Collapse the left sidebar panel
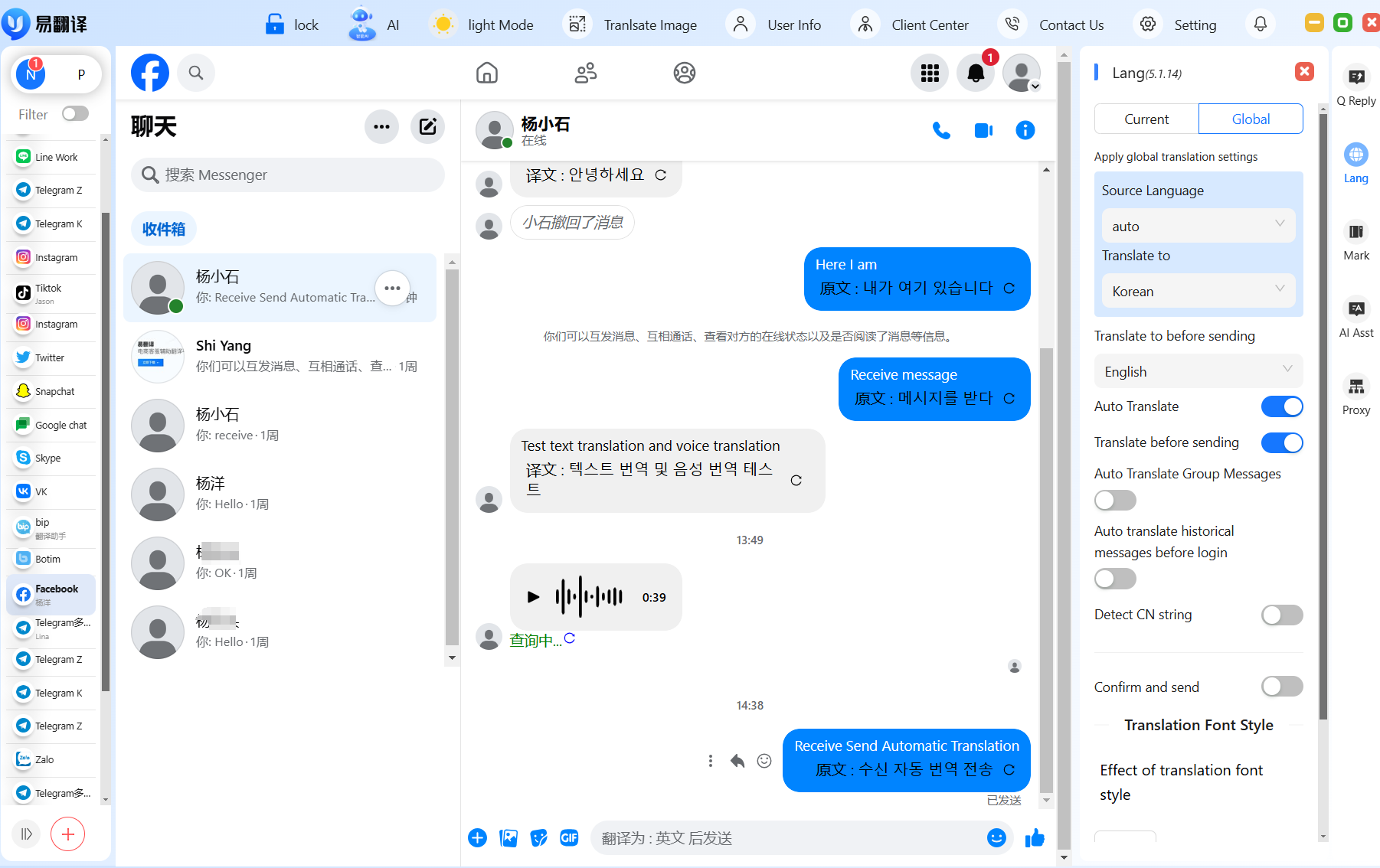The image size is (1380, 868). [27, 834]
